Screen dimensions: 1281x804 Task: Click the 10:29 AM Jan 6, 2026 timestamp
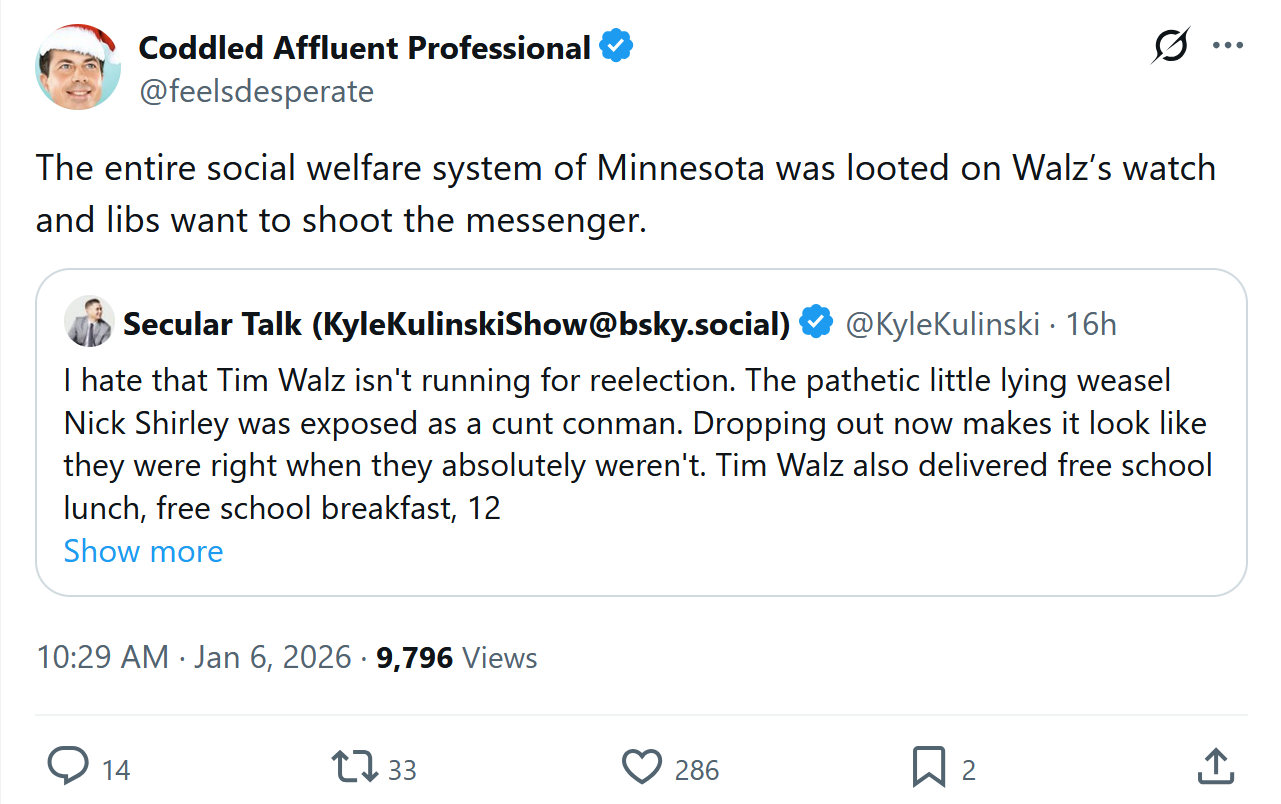[x=194, y=657]
